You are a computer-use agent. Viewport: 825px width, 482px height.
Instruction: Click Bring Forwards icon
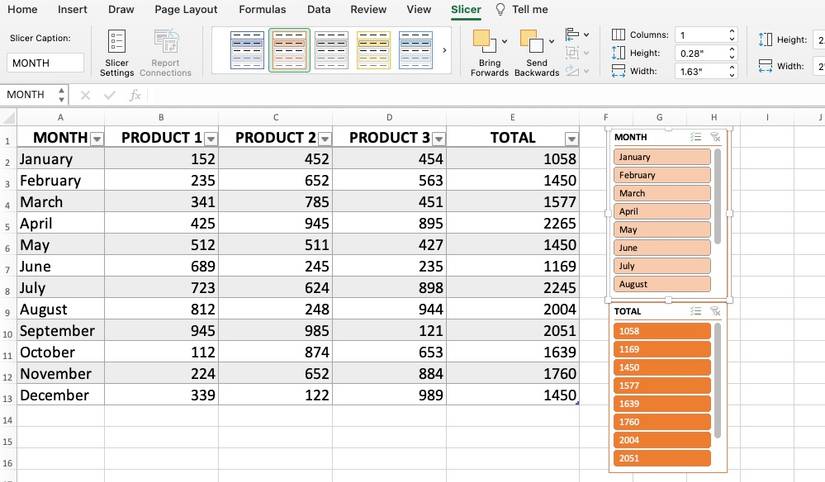tap(484, 41)
